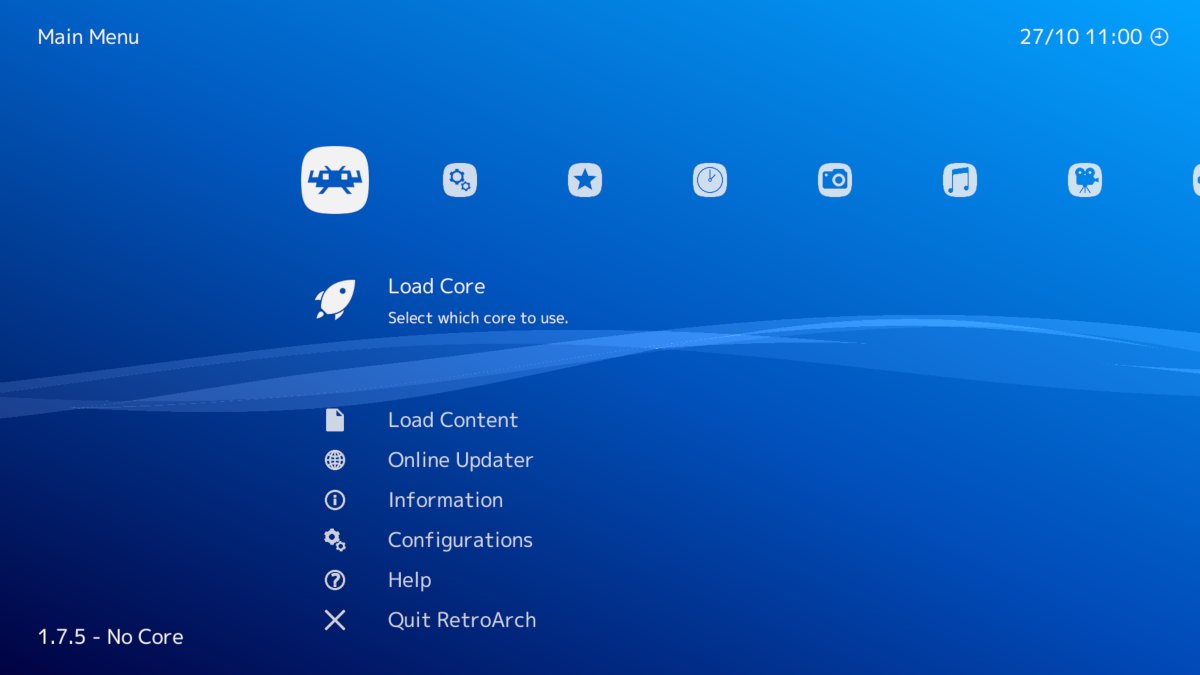Screen dimensions: 1200x675
Task: Click the 1.7.5 - No Core version text
Action: pyautogui.click(x=110, y=637)
